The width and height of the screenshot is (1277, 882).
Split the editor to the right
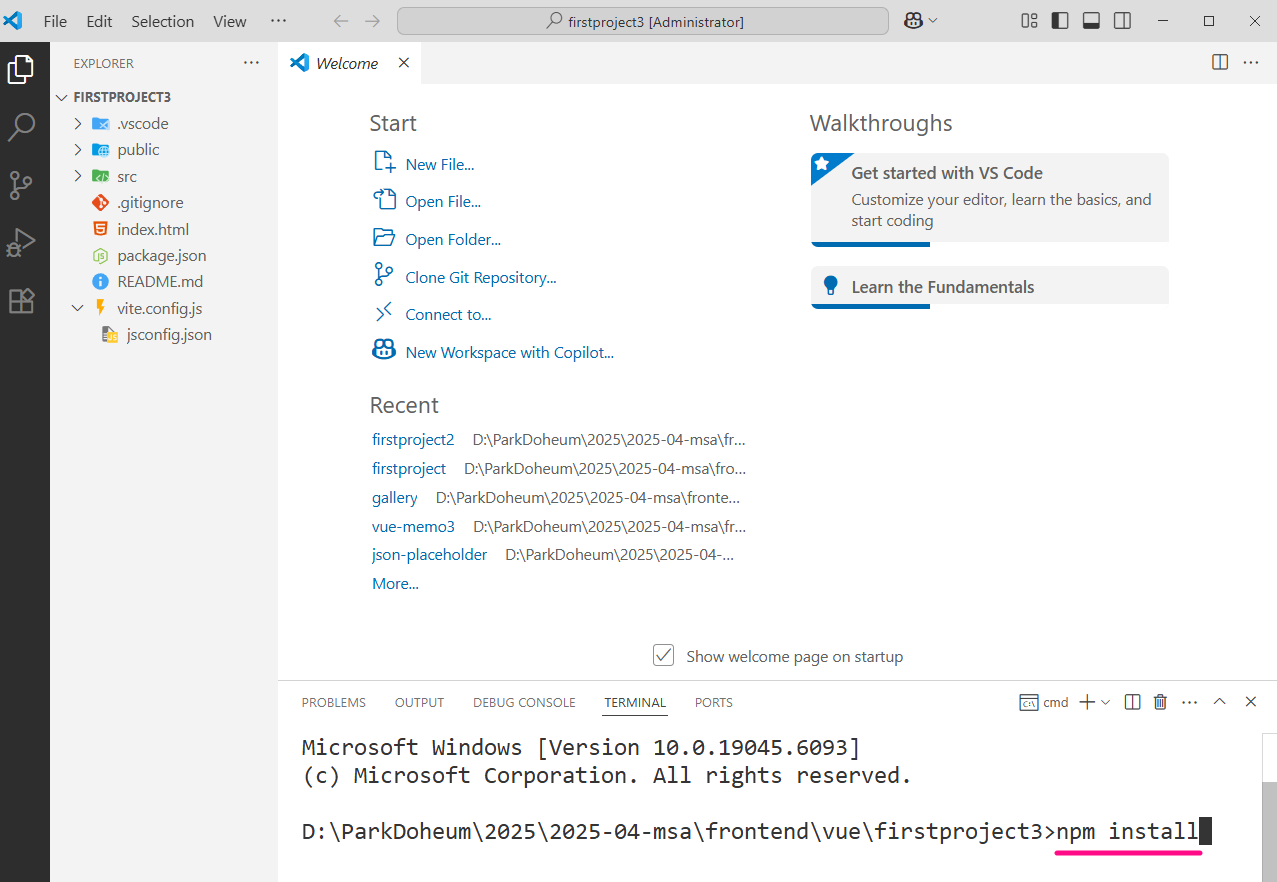[1220, 62]
